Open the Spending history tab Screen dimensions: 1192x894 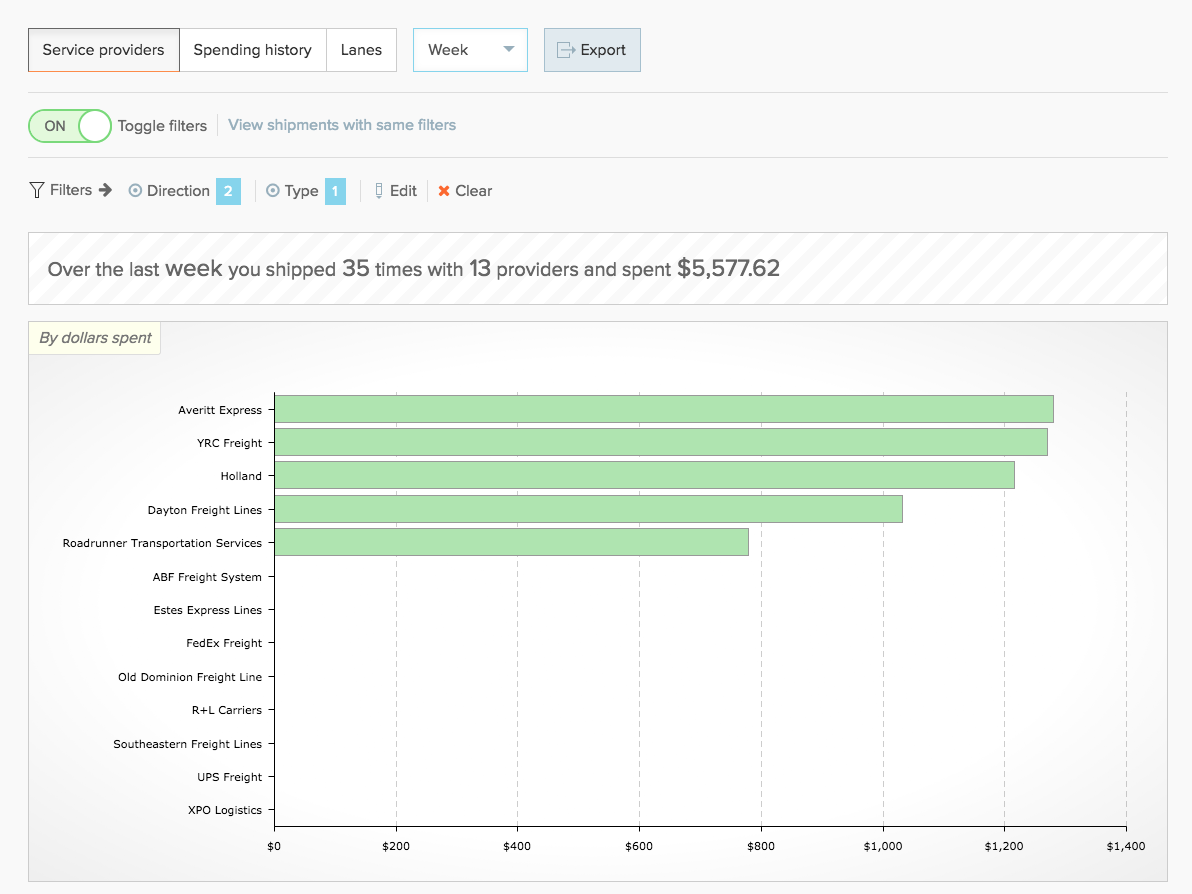(252, 50)
